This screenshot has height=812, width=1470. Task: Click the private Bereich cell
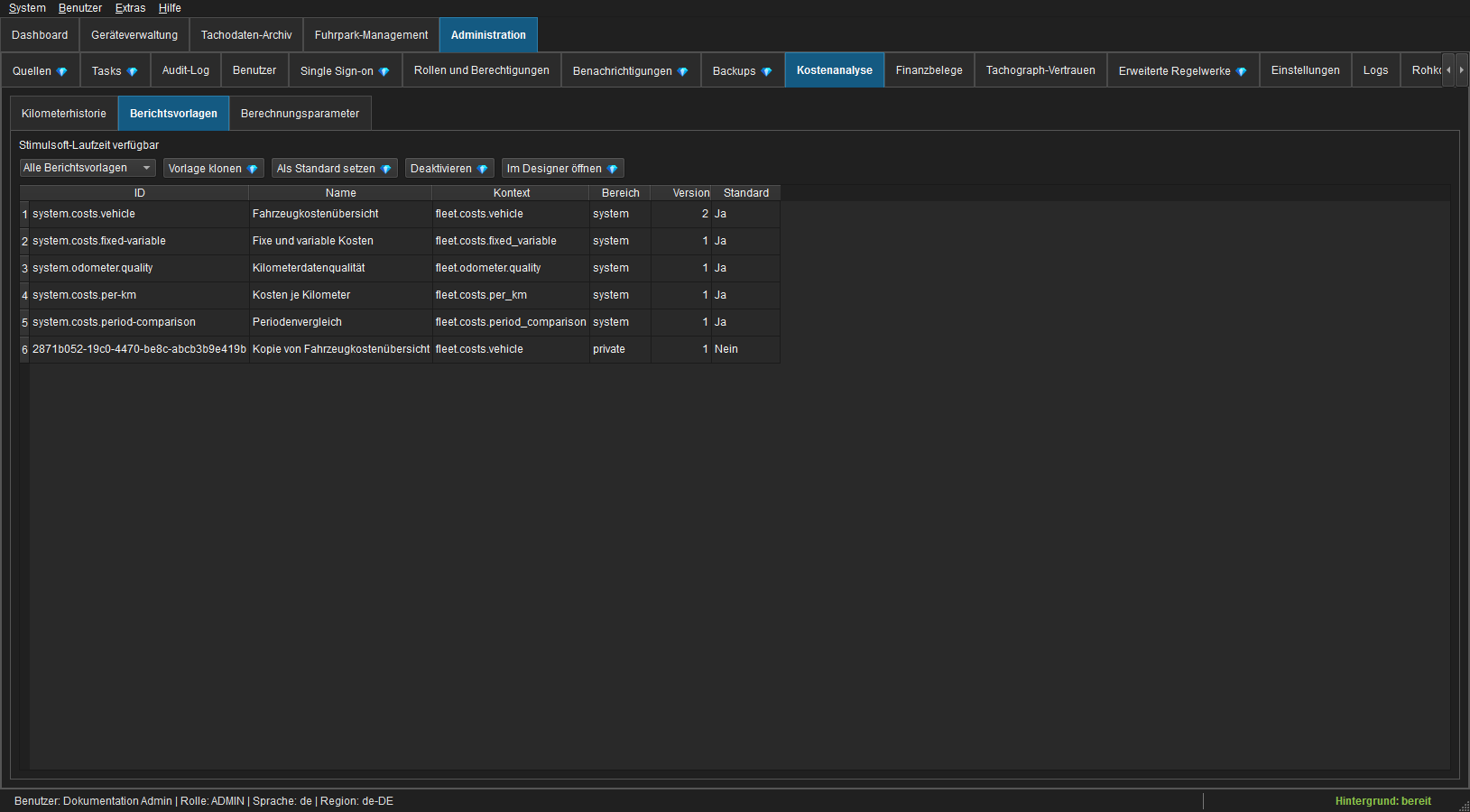[621, 349]
